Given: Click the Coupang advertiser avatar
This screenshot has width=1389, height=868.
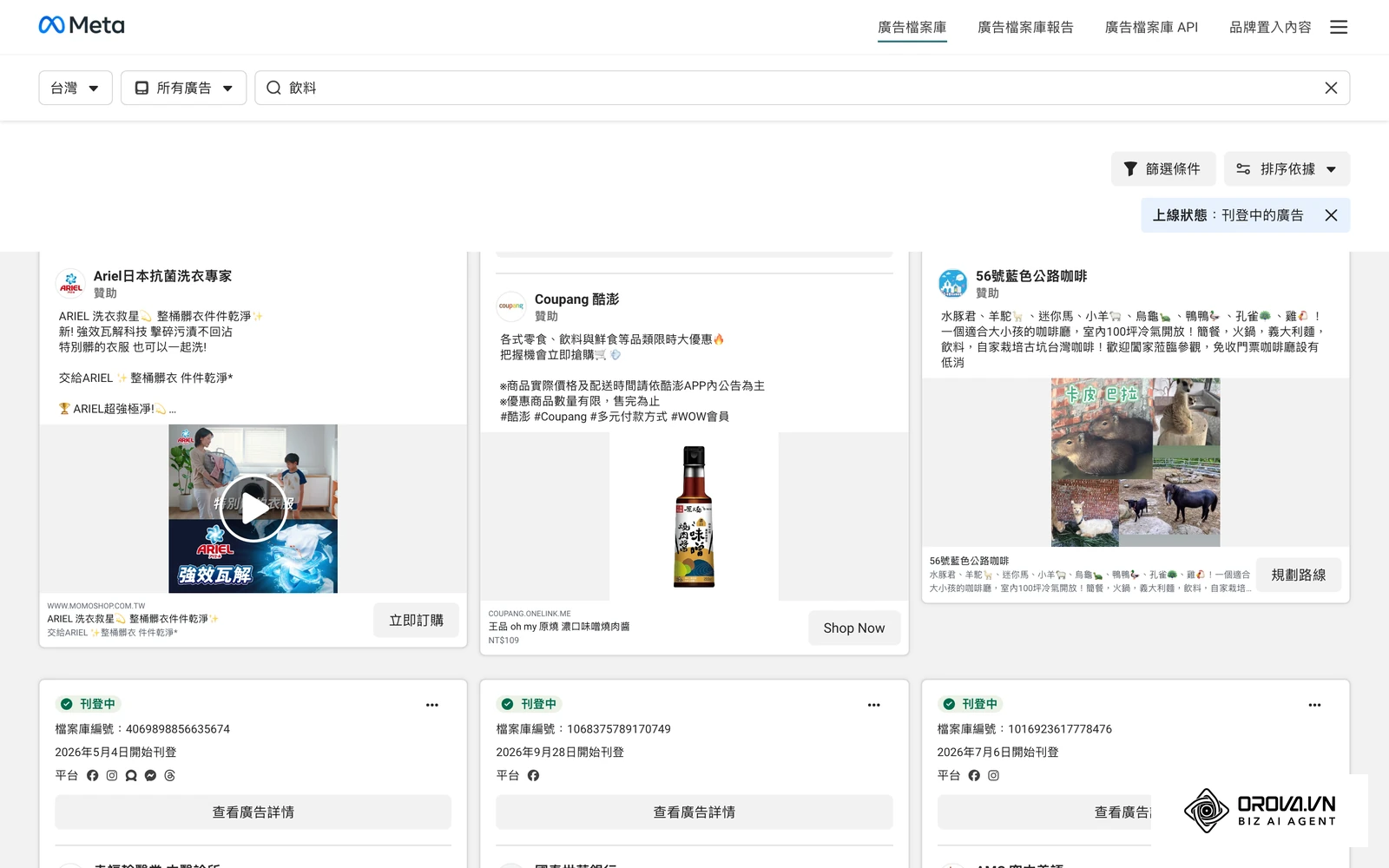Looking at the screenshot, I should click(x=511, y=306).
